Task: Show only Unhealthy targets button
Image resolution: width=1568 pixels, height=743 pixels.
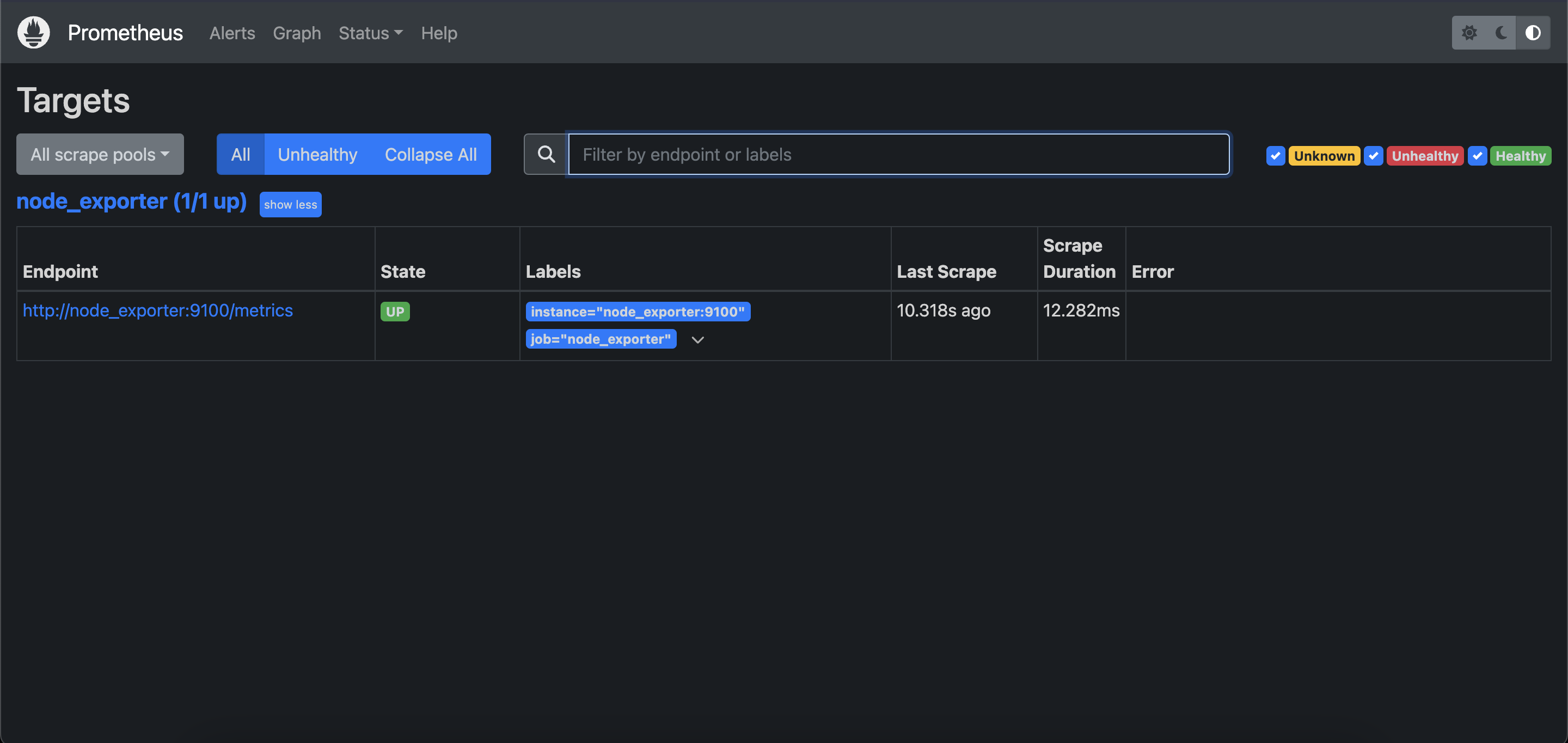Action: 317,154
